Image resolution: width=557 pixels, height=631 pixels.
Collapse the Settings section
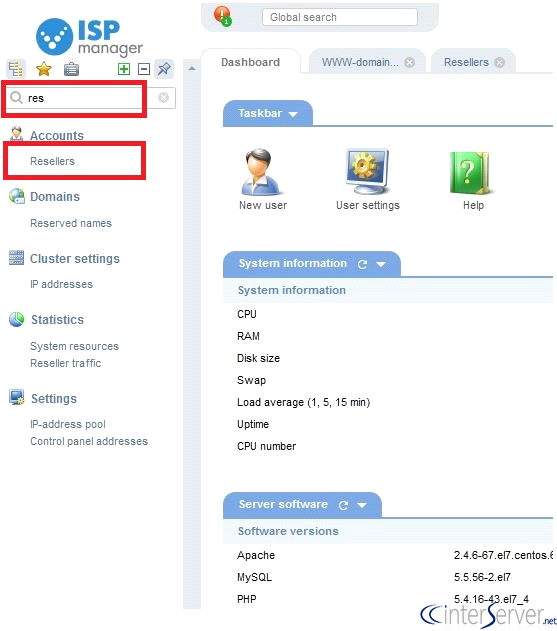pyautogui.click(x=54, y=398)
